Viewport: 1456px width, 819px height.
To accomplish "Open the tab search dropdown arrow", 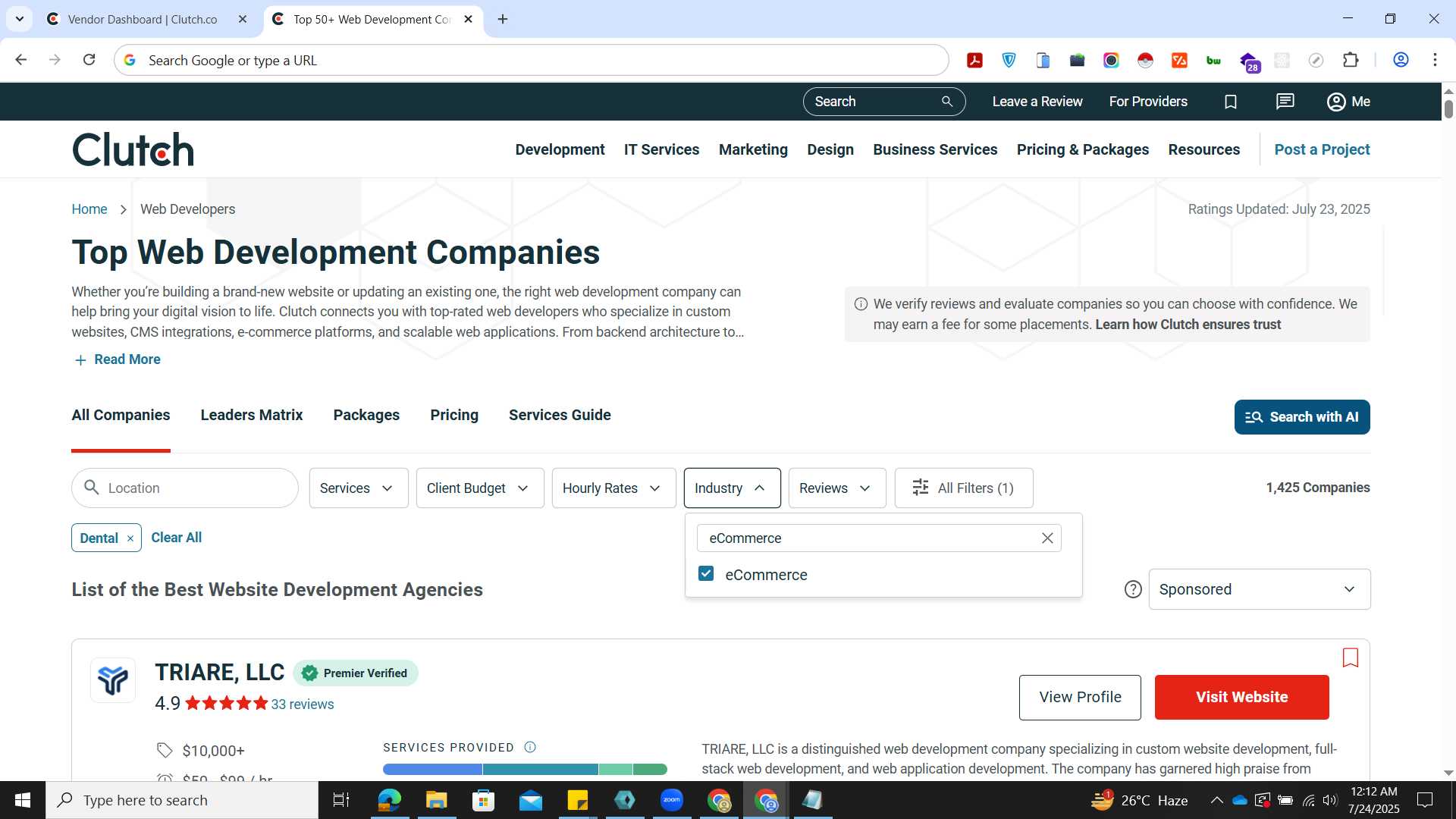I will pyautogui.click(x=20, y=19).
